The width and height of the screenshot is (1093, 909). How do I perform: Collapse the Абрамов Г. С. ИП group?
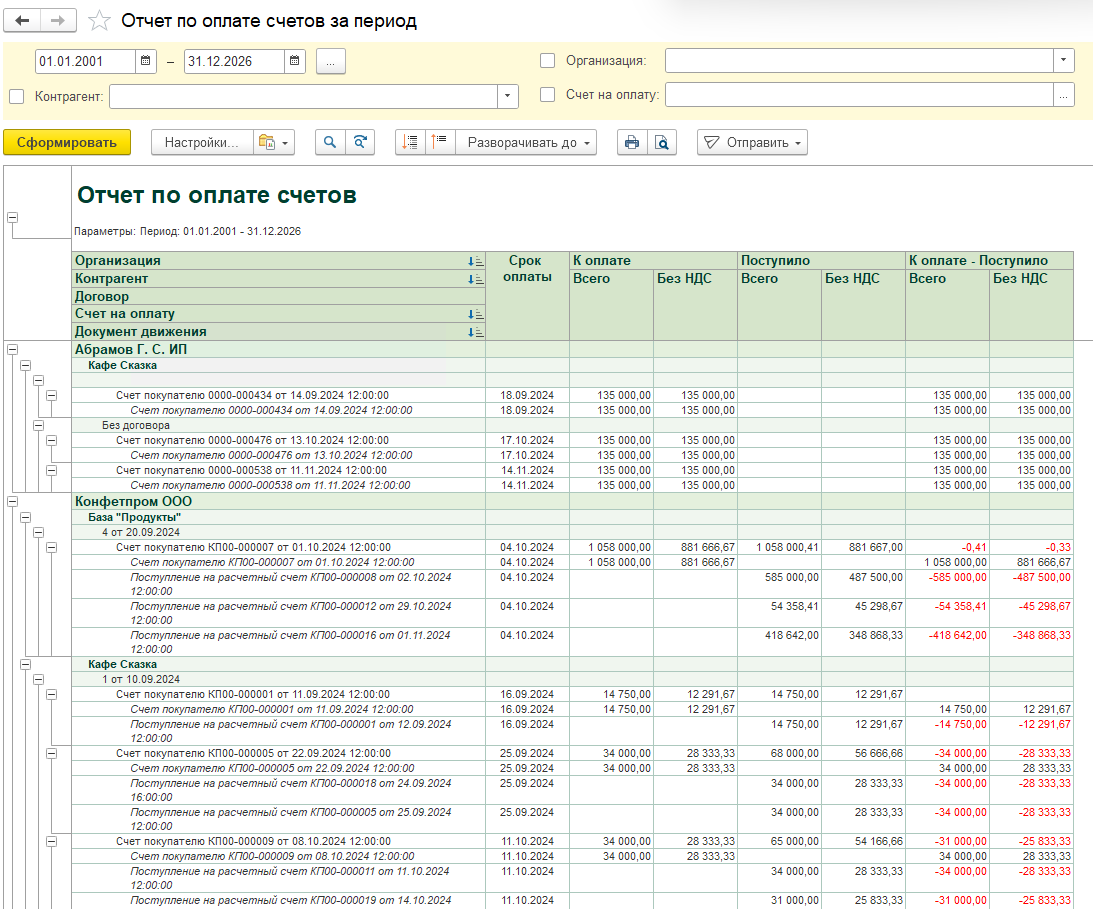13,349
